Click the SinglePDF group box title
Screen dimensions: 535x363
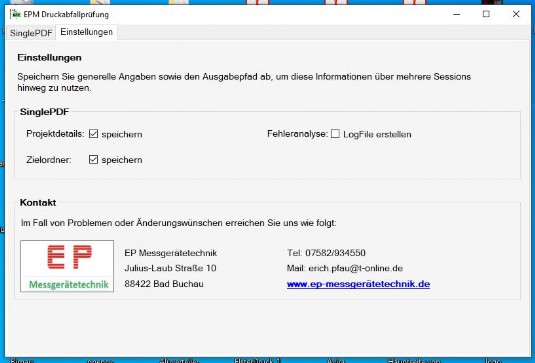pos(44,112)
